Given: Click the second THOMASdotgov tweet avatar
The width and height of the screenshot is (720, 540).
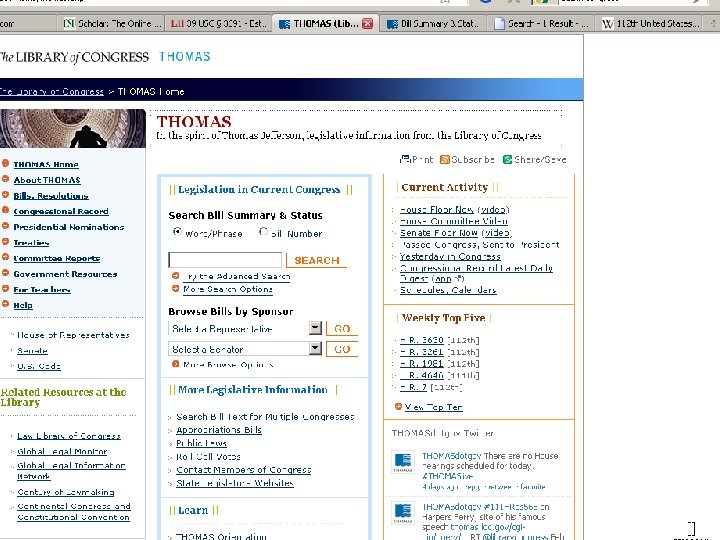Looking at the screenshot, I should (x=403, y=513).
